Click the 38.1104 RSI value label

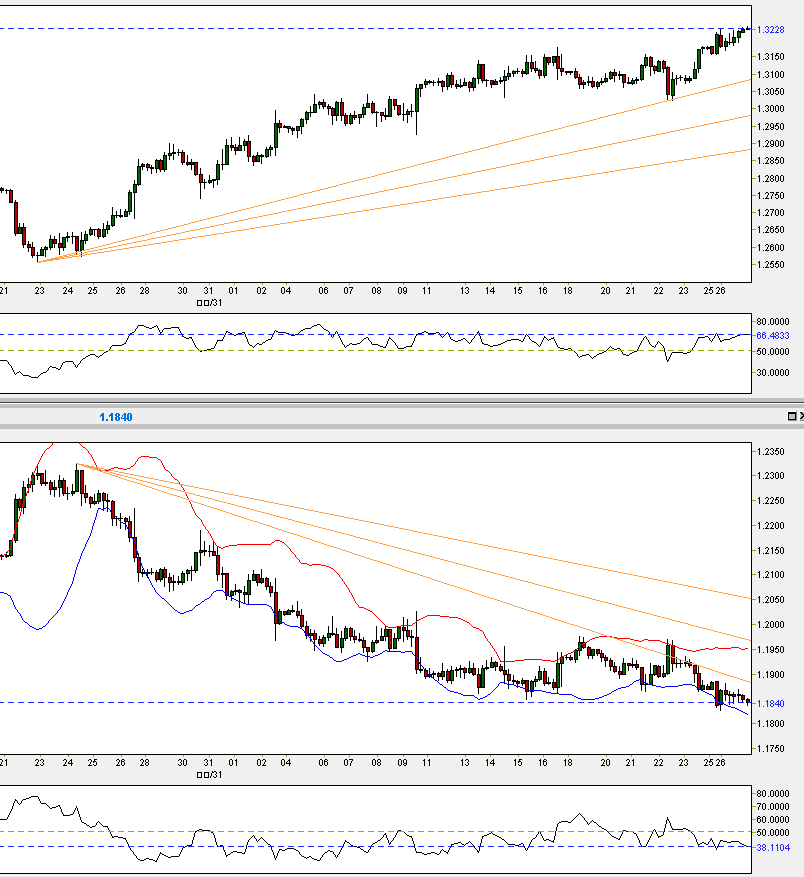coord(770,846)
